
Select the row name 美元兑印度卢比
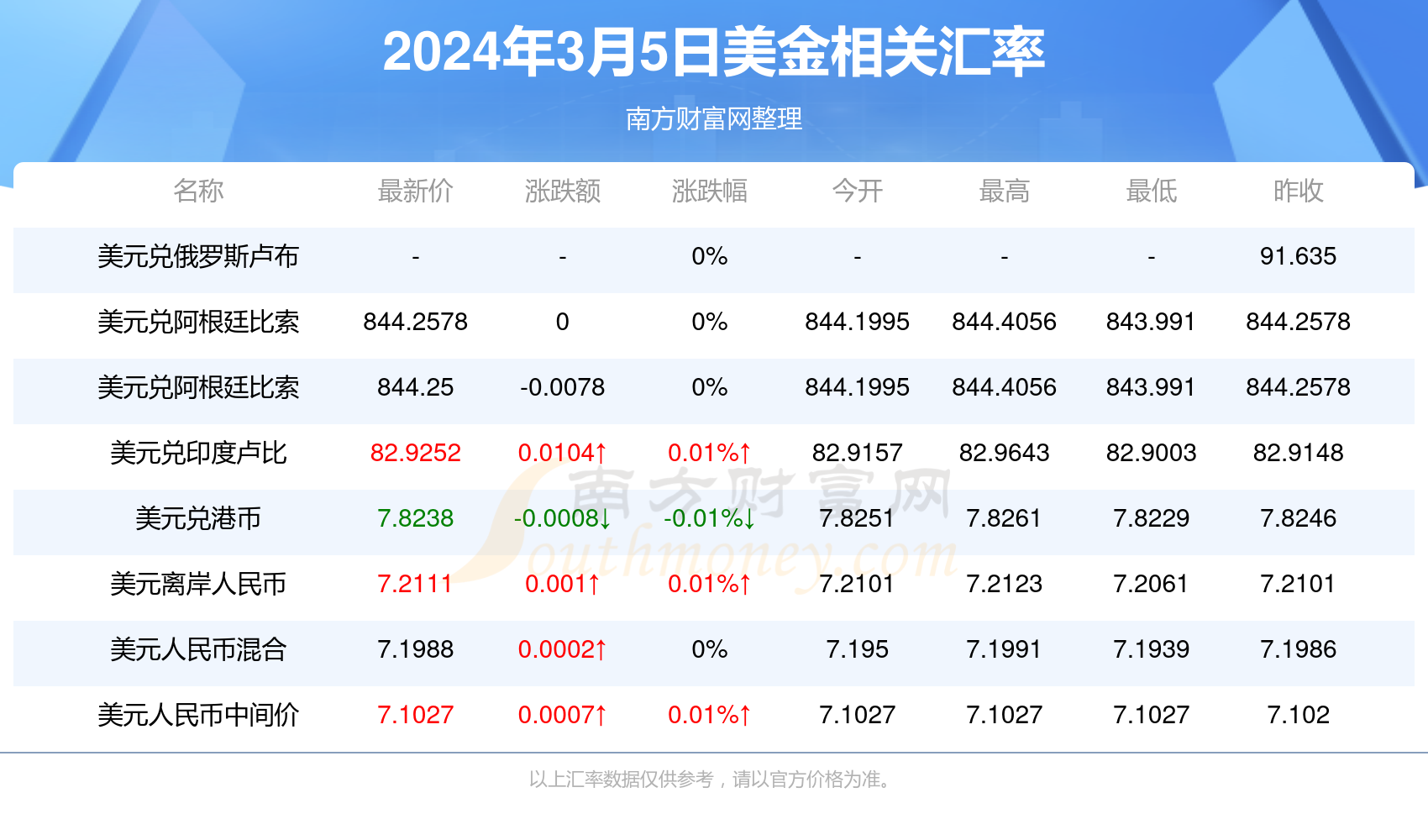(x=198, y=453)
